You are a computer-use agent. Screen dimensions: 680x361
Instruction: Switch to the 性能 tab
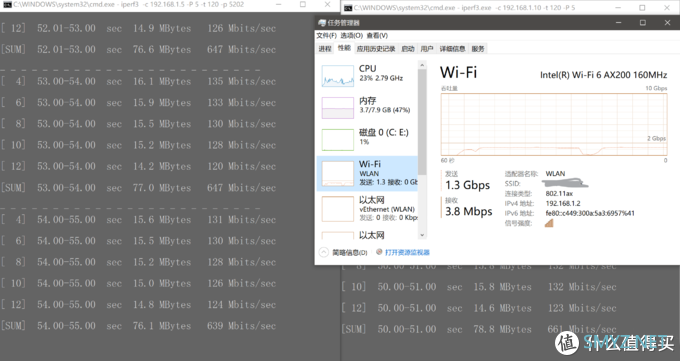(x=344, y=48)
